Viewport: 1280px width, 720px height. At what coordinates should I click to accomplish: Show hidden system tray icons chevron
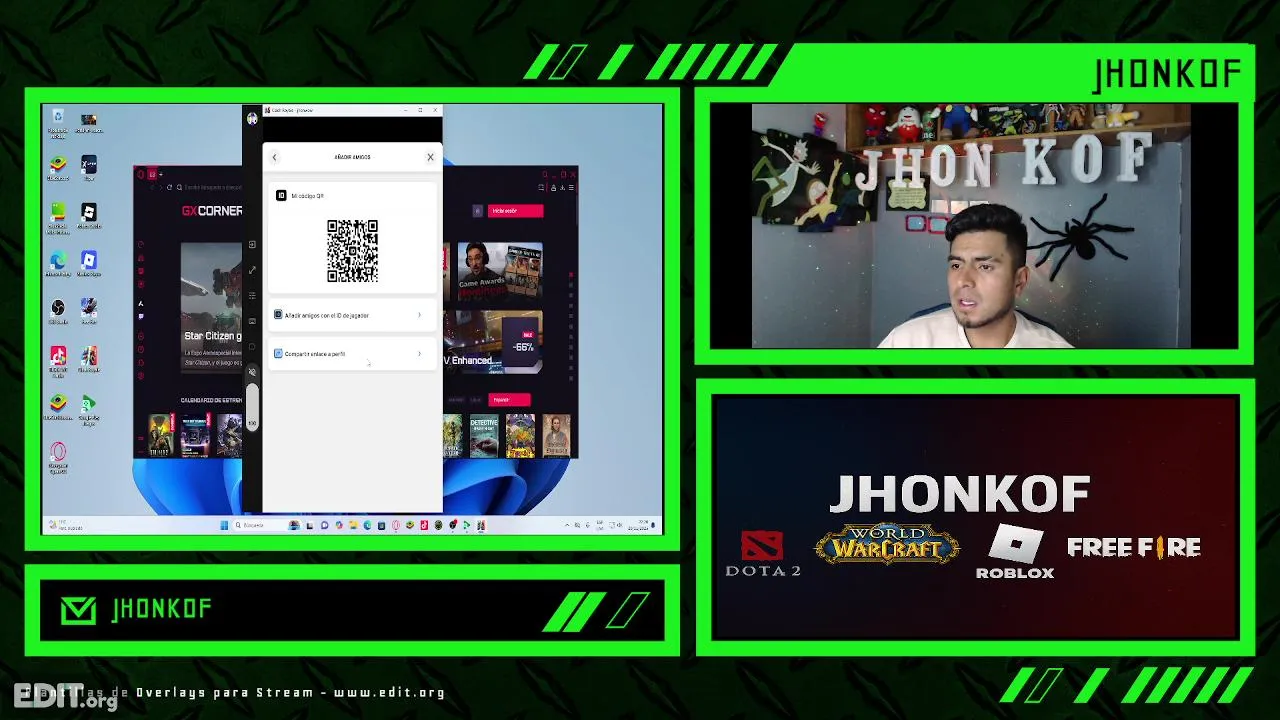pyautogui.click(x=567, y=525)
